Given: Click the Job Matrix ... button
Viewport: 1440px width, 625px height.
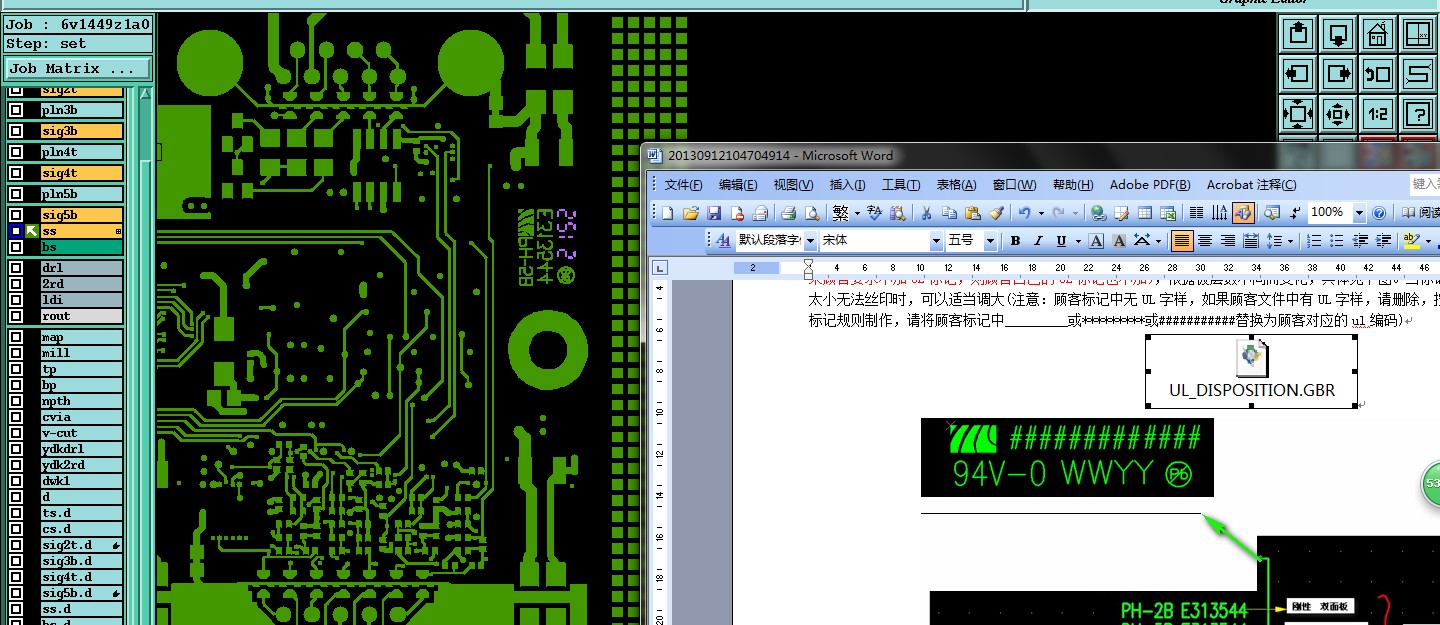Looking at the screenshot, I should [x=78, y=69].
